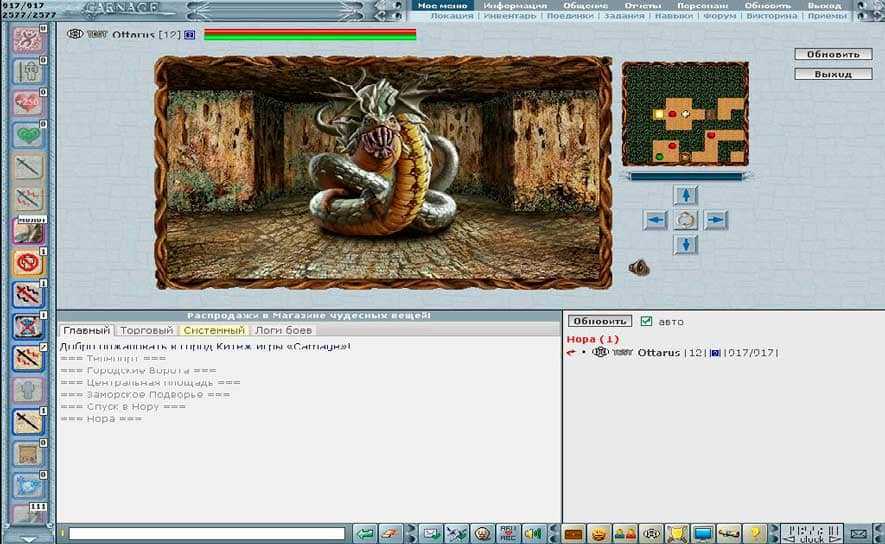The image size is (885, 544).
Task: Click the move backward arrow button
Action: [685, 244]
